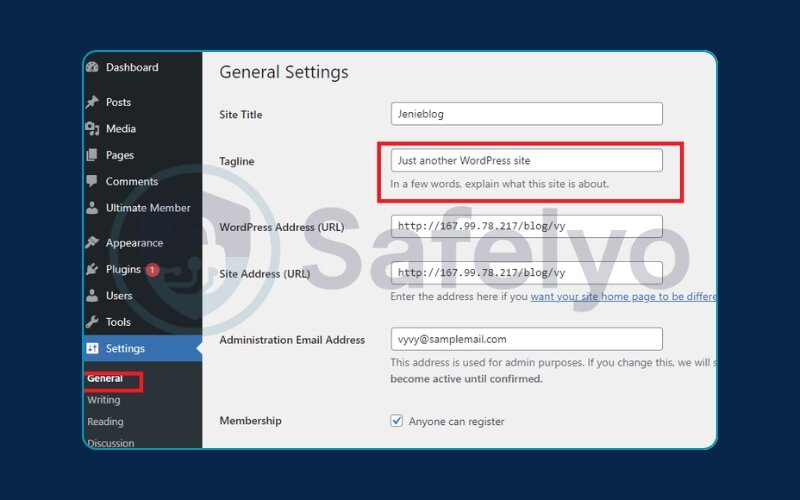Click the Tools wrench icon

pyautogui.click(x=92, y=322)
